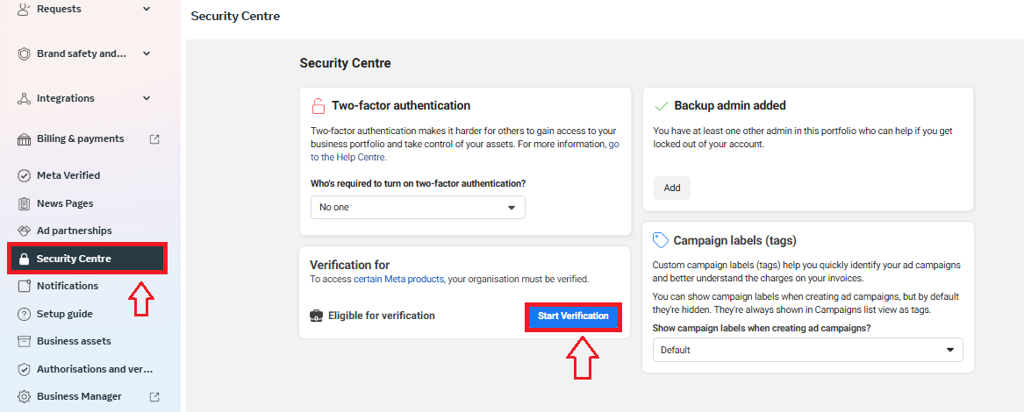Click the Add backup admin button
This screenshot has height=412, width=1024.
[672, 188]
